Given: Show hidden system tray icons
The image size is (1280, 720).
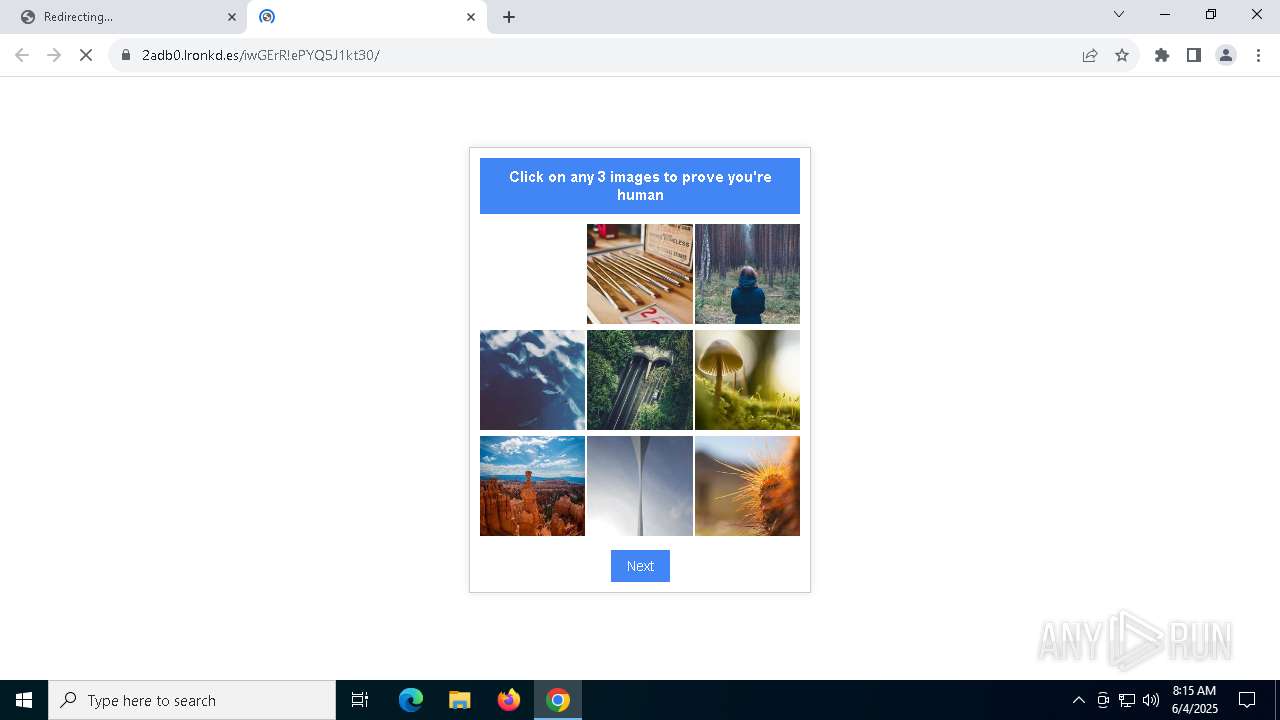Looking at the screenshot, I should (x=1078, y=700).
